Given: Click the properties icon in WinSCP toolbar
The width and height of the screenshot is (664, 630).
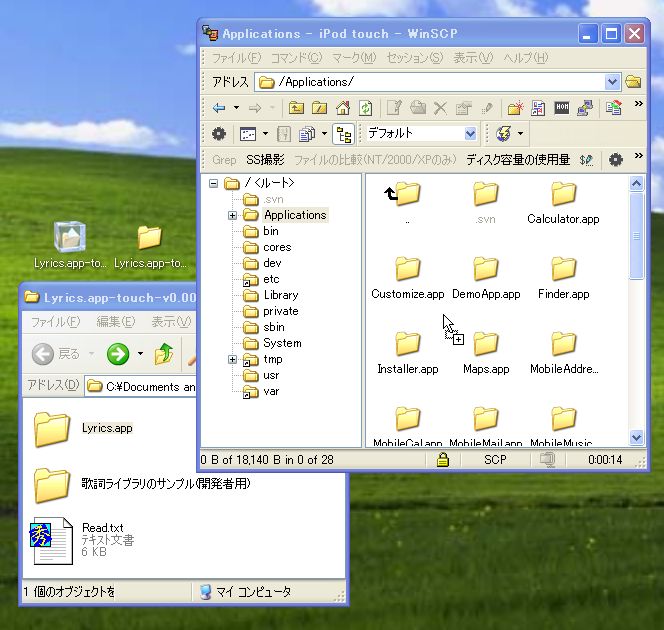Looking at the screenshot, I should pos(463,108).
